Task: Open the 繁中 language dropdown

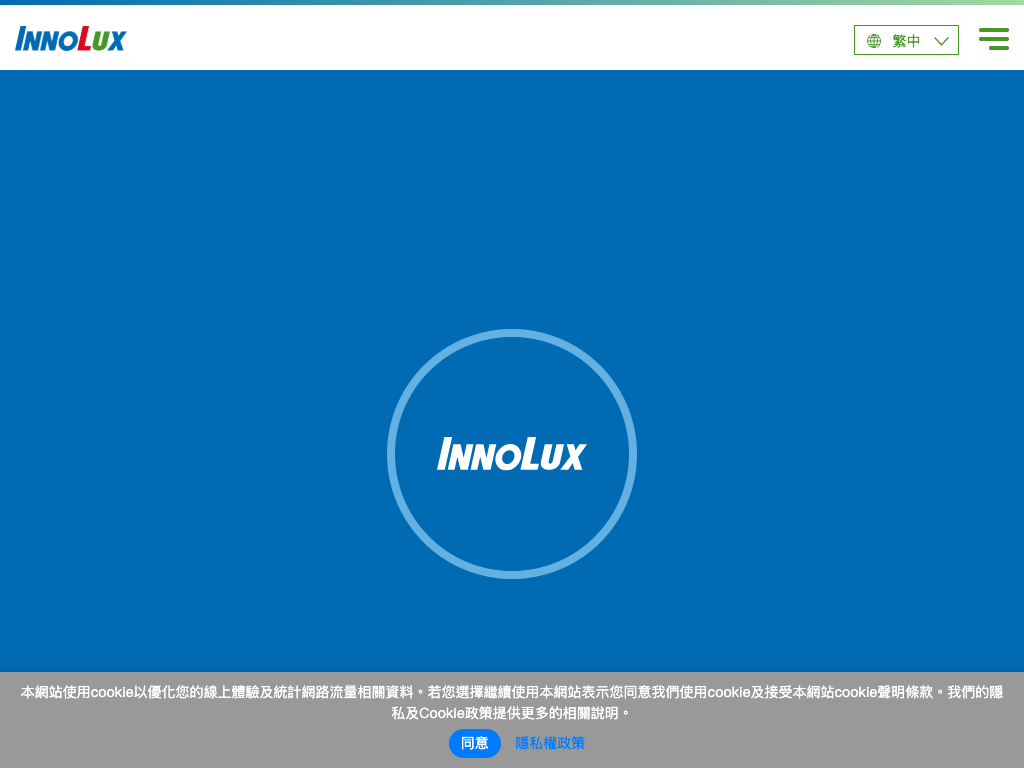Action: 906,41
